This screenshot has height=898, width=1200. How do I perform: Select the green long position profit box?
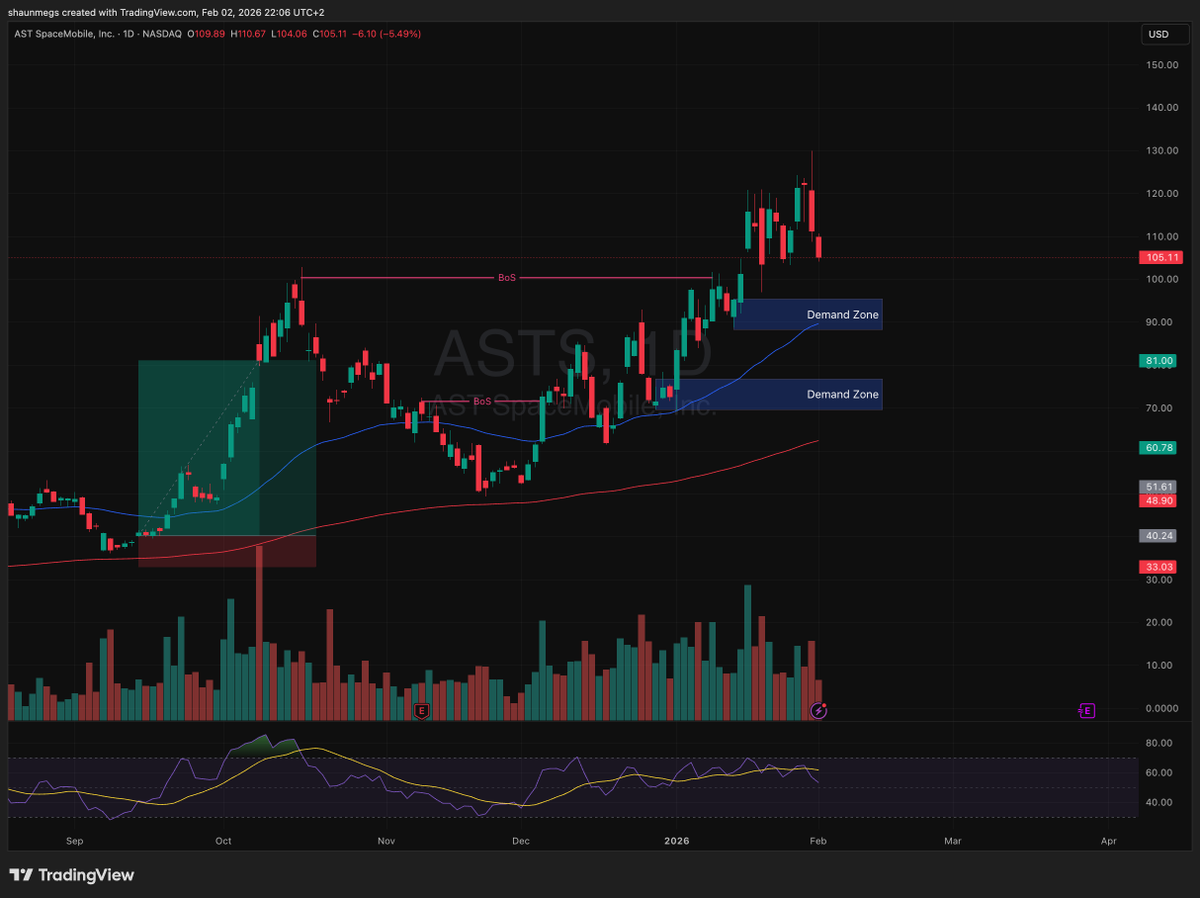(227, 447)
